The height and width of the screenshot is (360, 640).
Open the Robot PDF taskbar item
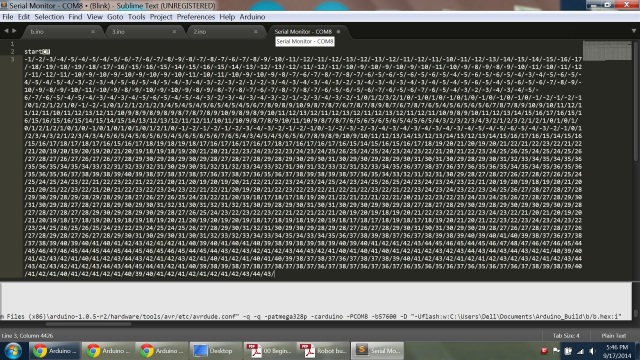pyautogui.click(x=323, y=351)
